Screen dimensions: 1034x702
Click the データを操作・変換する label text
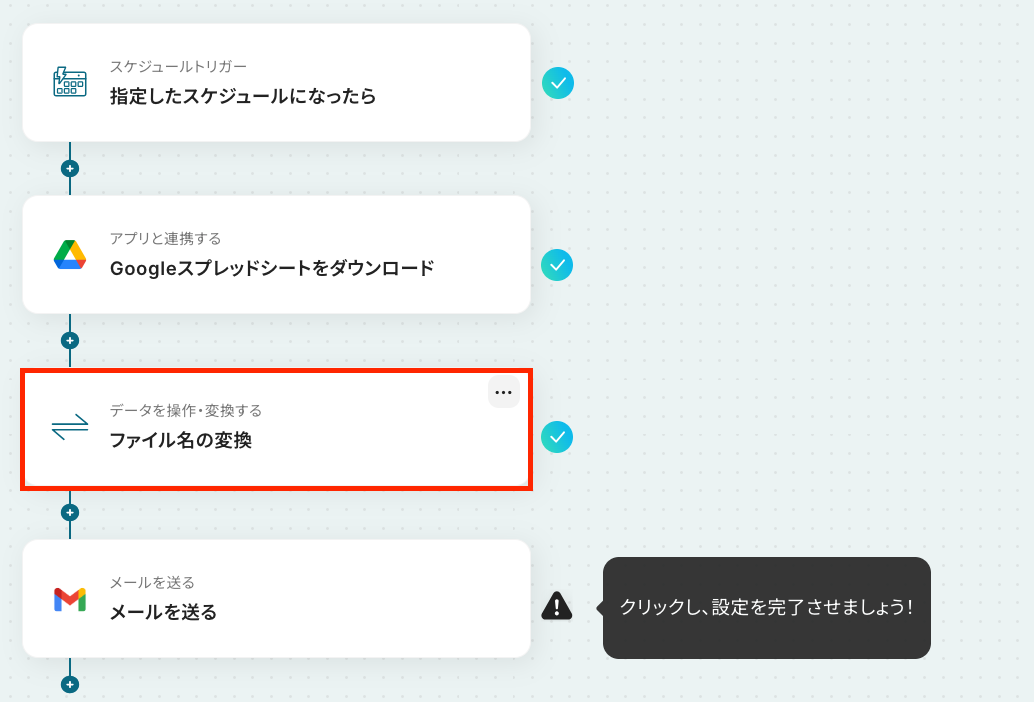pyautogui.click(x=186, y=411)
